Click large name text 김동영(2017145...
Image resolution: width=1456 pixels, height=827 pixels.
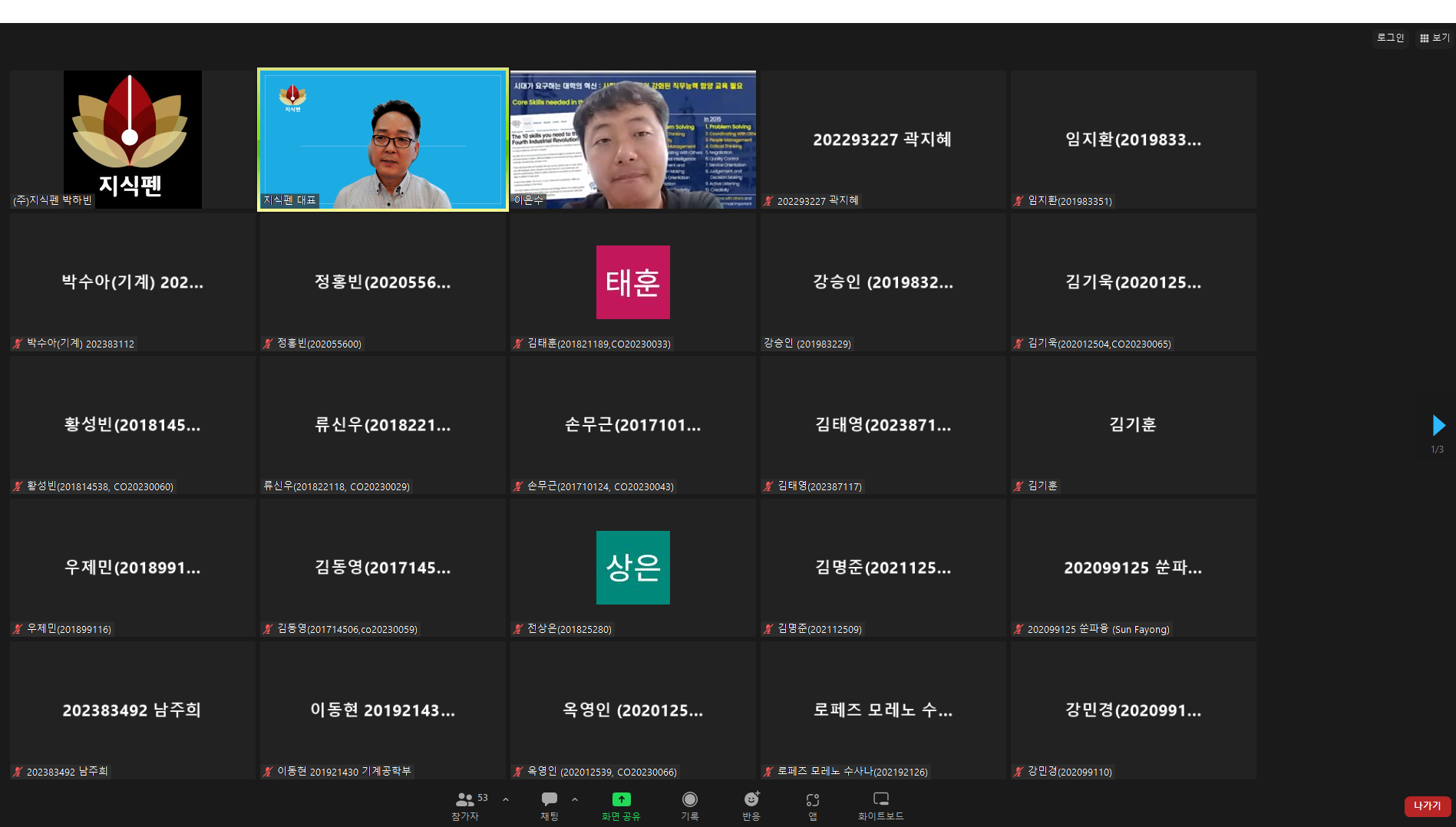click(383, 568)
